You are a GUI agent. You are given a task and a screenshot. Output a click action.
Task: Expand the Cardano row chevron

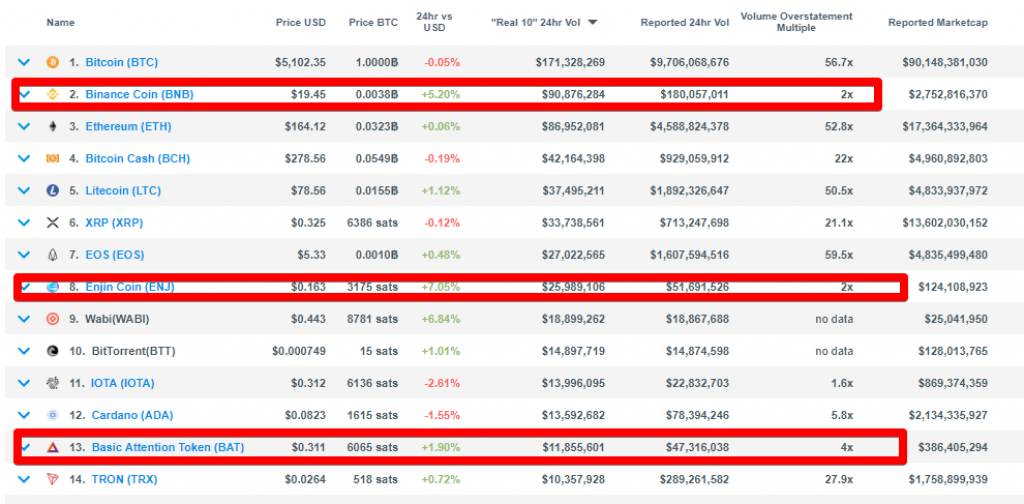pyautogui.click(x=24, y=415)
